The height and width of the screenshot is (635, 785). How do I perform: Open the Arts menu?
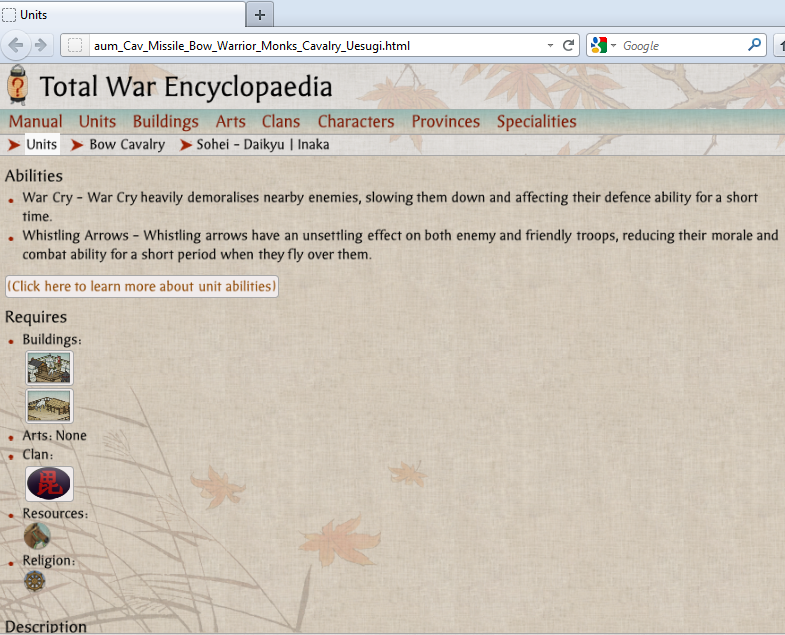click(x=230, y=122)
